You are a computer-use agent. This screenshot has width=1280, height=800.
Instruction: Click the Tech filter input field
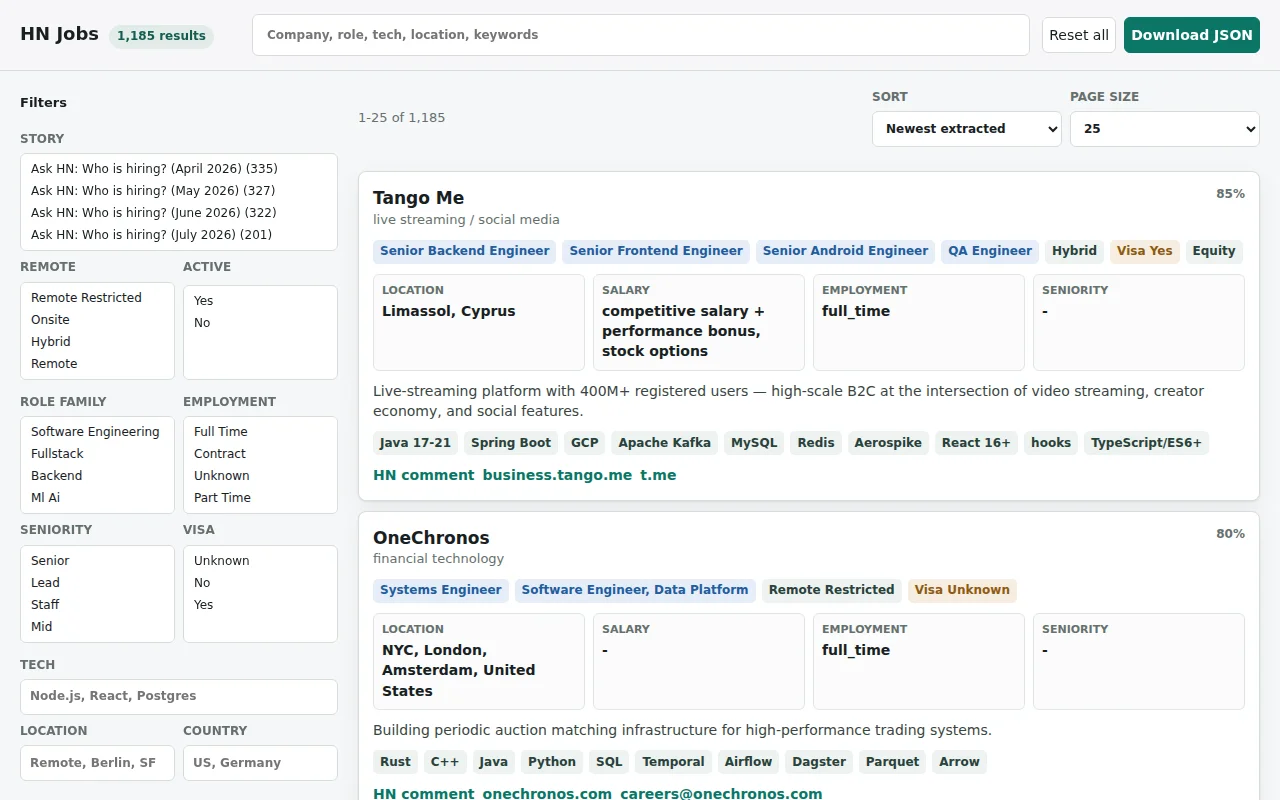click(179, 697)
